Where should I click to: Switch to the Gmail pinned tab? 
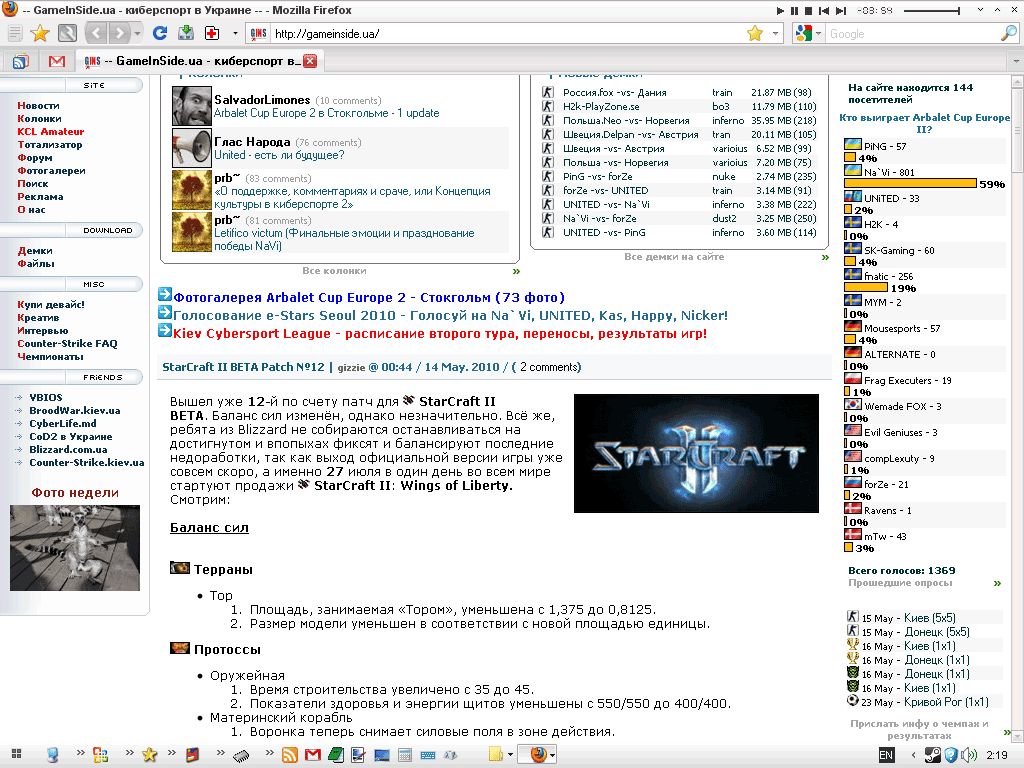pyautogui.click(x=57, y=61)
